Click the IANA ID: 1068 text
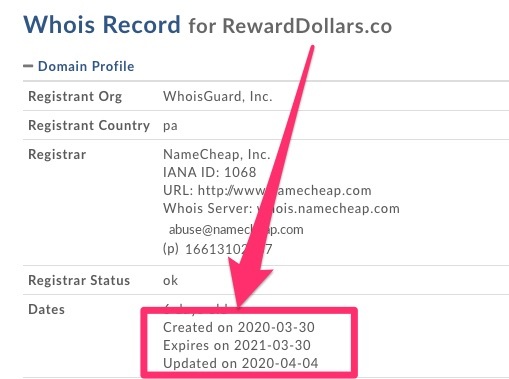509x379 pixels. pyautogui.click(x=210, y=172)
